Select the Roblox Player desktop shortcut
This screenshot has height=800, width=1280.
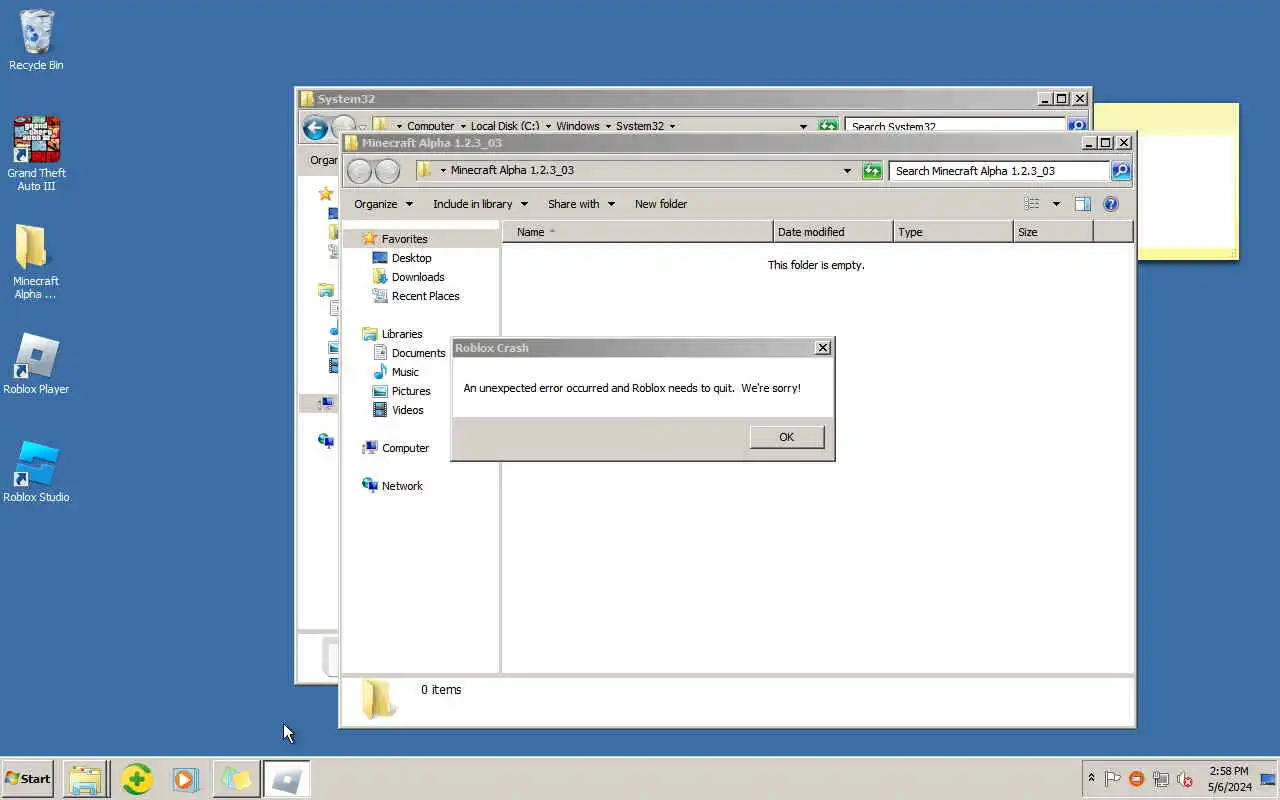click(36, 364)
